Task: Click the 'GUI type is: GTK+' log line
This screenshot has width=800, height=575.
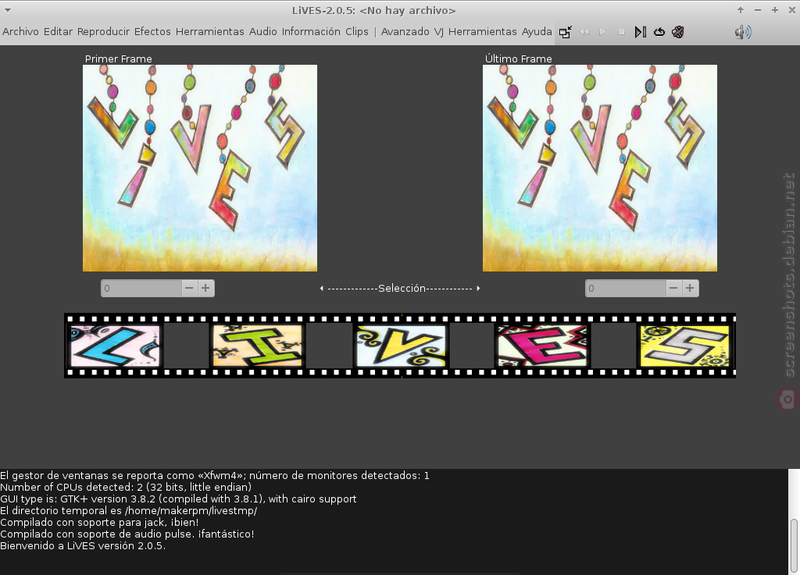Action: 178,499
